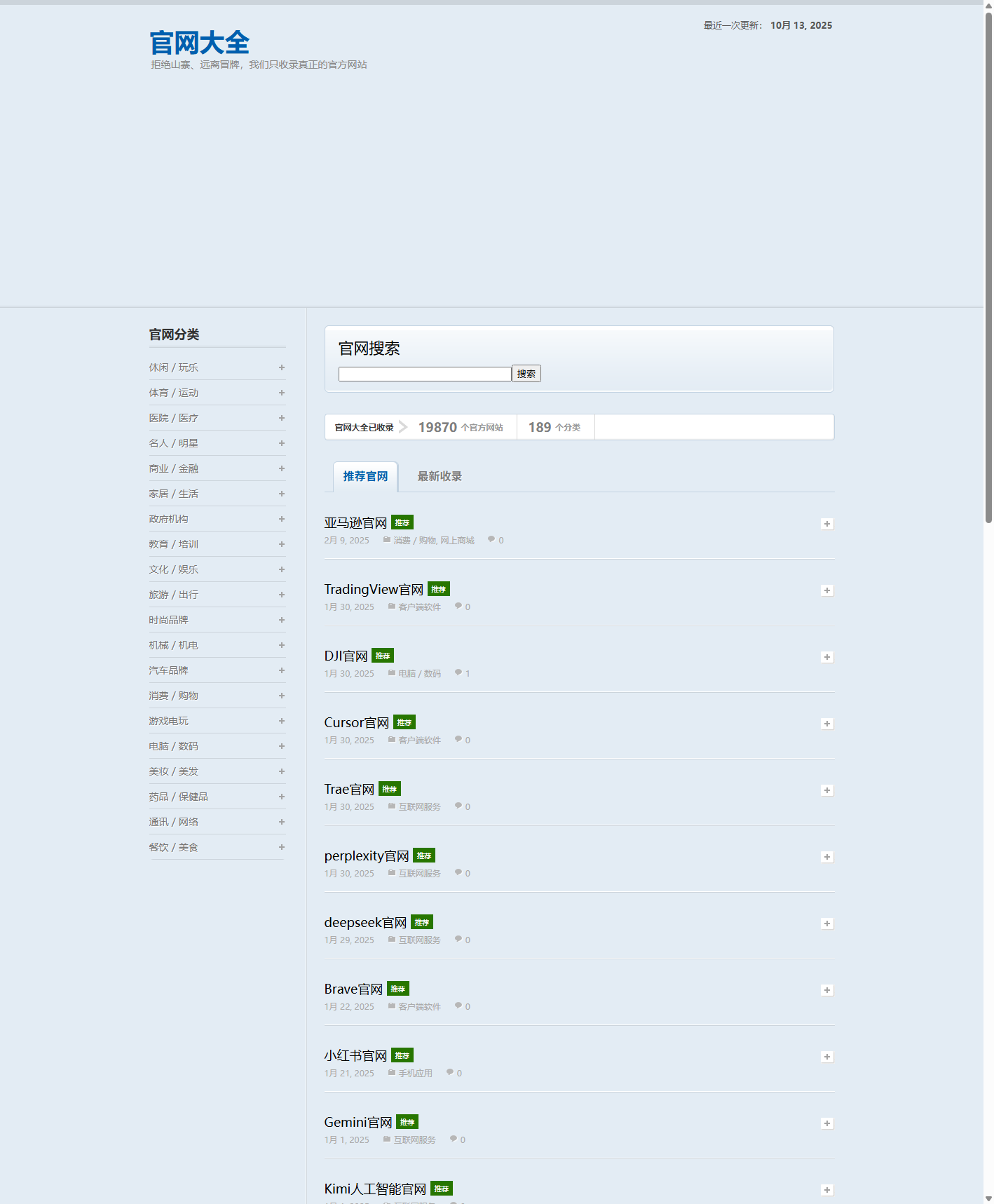Click the plus icon beside Brave官网
994x1204 pixels.
coord(827,990)
